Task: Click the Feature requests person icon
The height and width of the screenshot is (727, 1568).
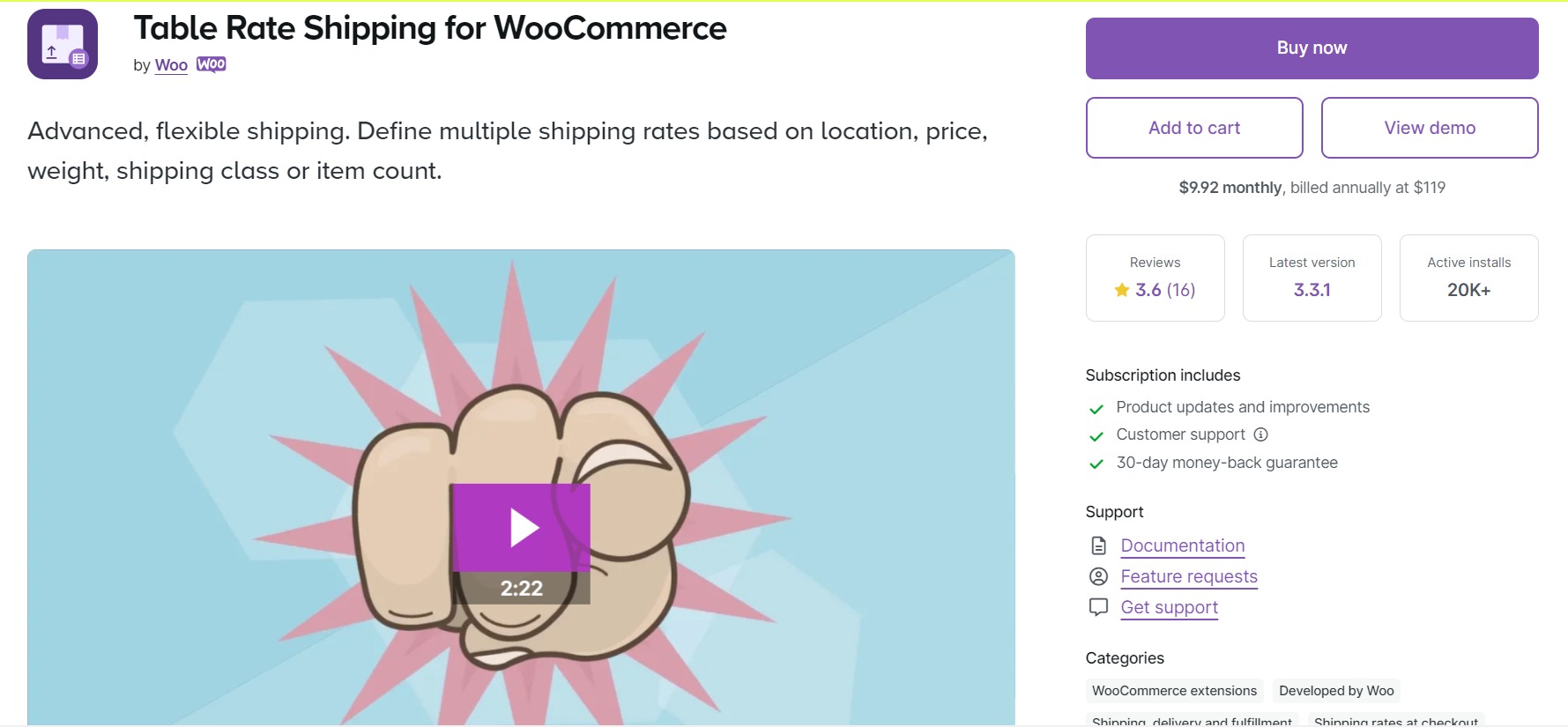Action: [x=1098, y=576]
